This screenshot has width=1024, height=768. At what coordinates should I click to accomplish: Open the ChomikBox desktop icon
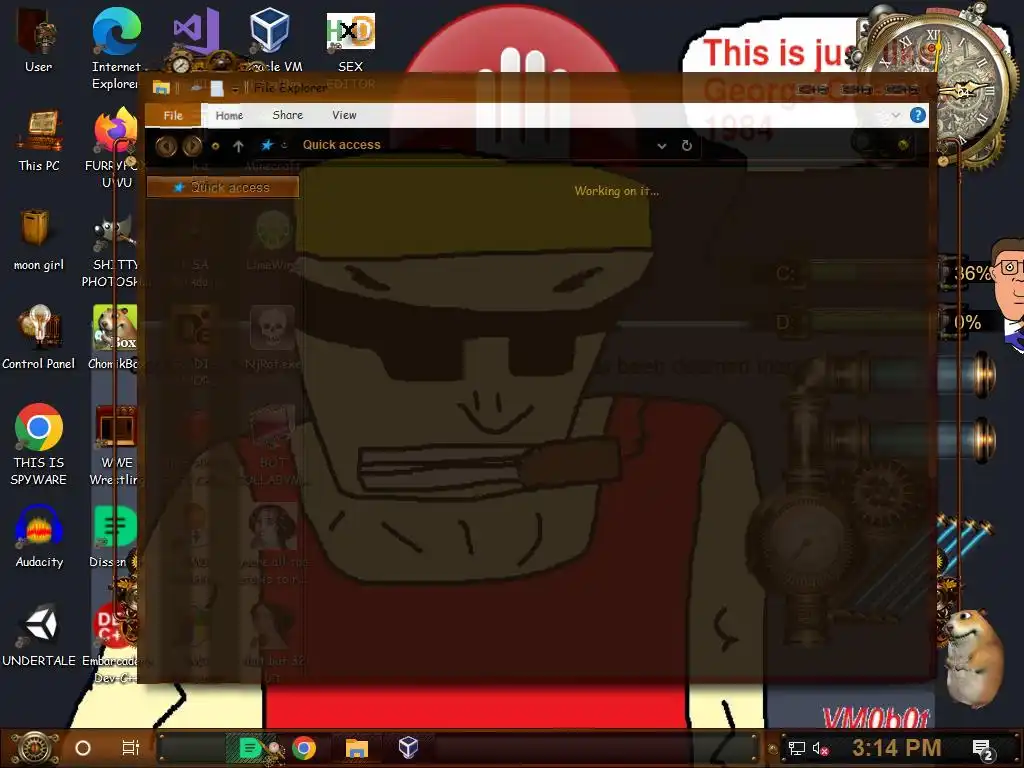tap(114, 338)
